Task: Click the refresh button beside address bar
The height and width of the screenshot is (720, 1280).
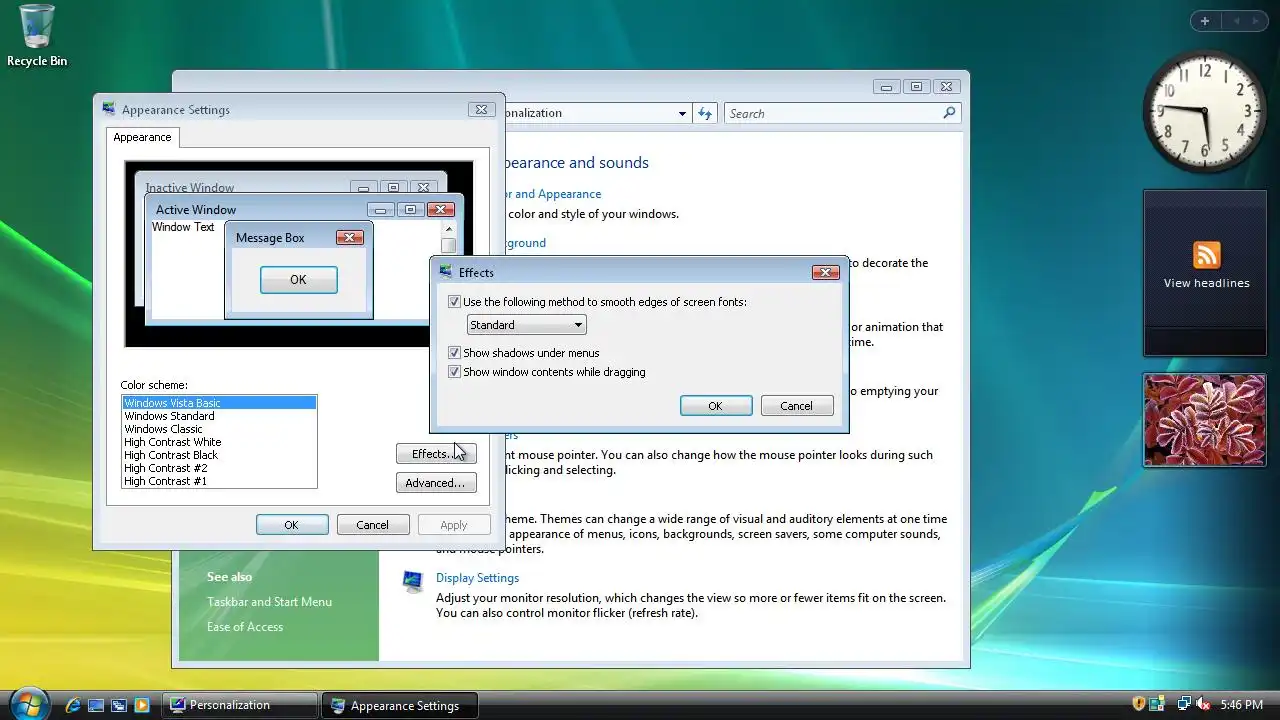Action: pos(705,113)
